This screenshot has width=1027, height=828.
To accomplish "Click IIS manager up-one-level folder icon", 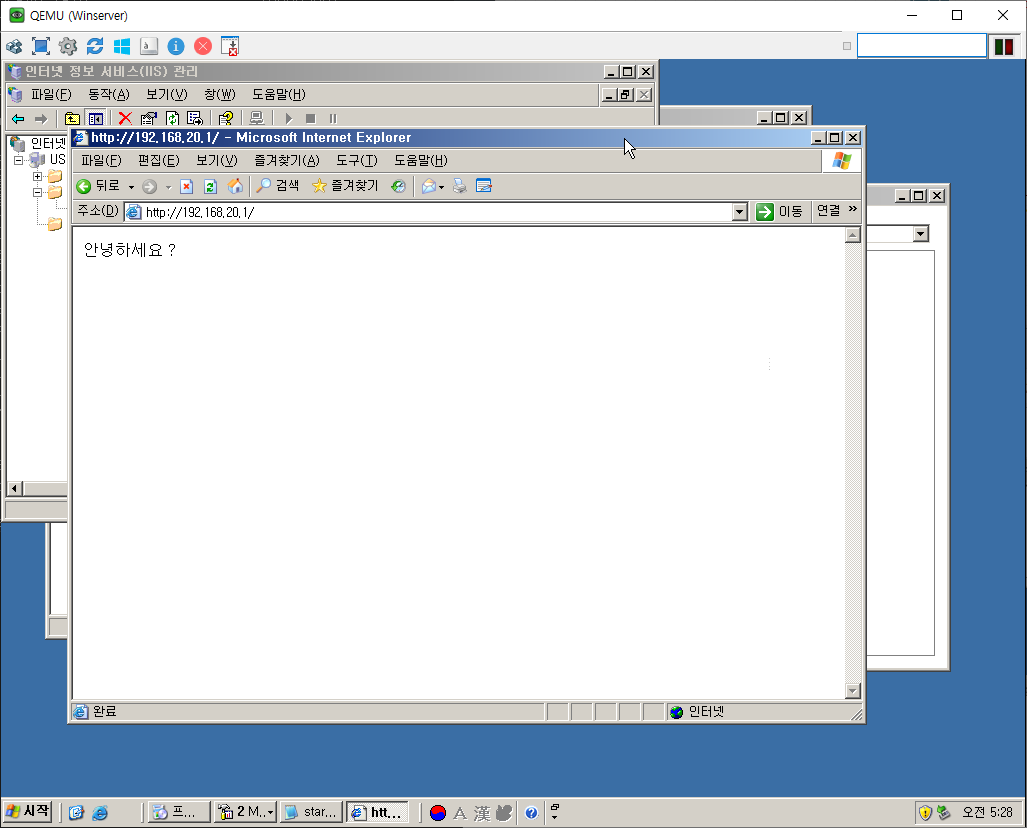I will click(72, 119).
